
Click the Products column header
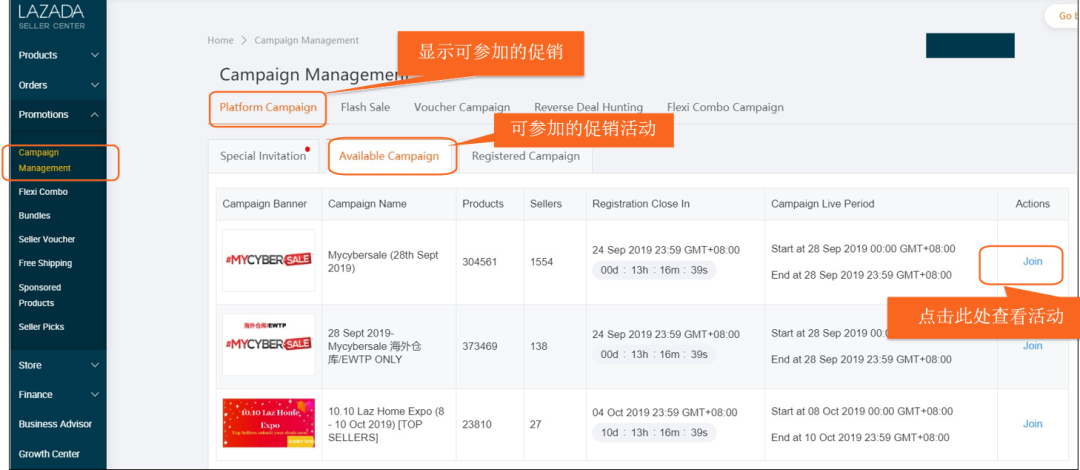pyautogui.click(x=483, y=204)
